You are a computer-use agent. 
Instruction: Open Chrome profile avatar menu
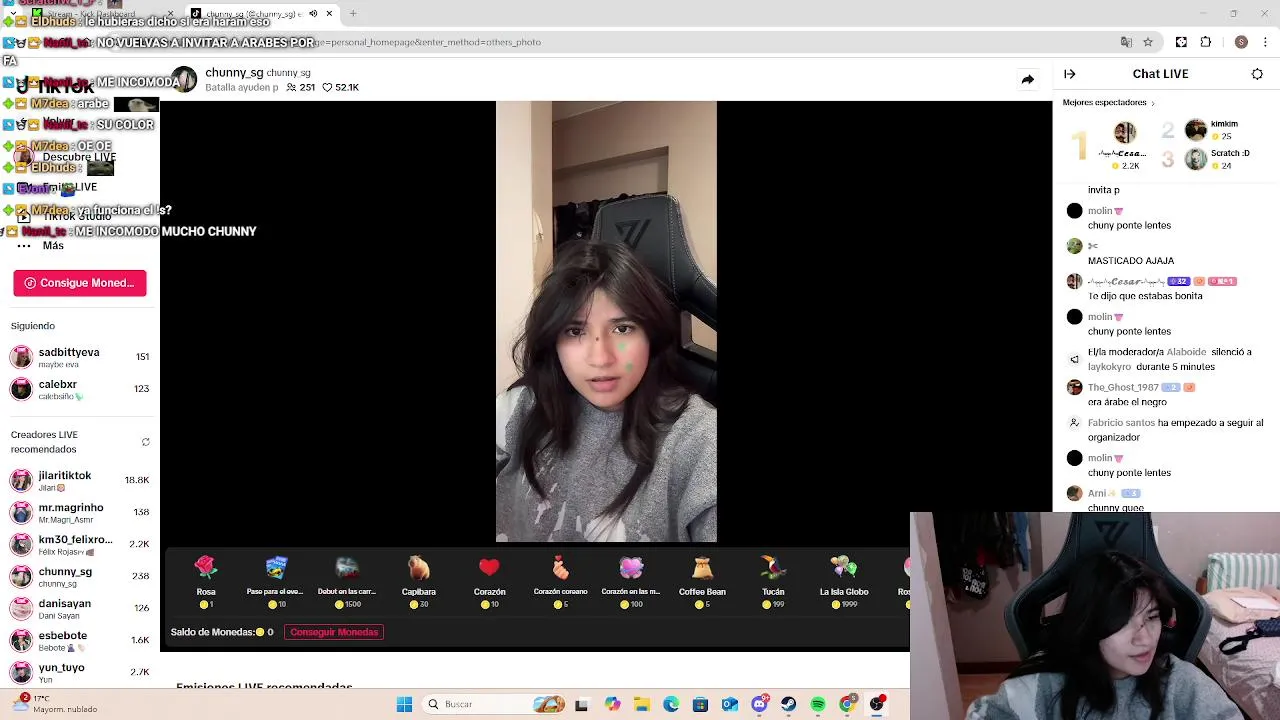(x=1241, y=42)
